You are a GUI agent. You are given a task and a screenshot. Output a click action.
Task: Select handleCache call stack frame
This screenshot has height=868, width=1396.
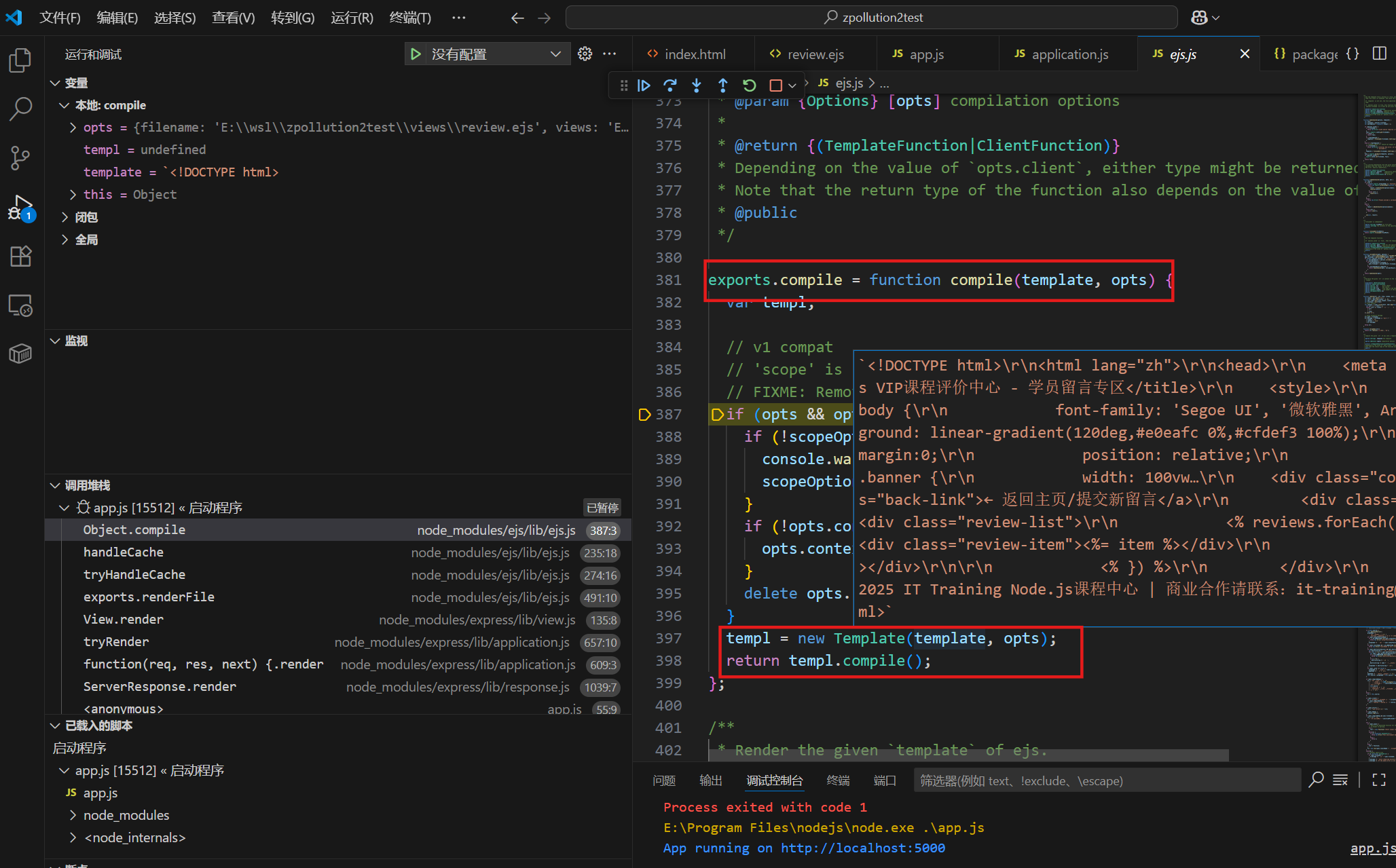pos(124,552)
